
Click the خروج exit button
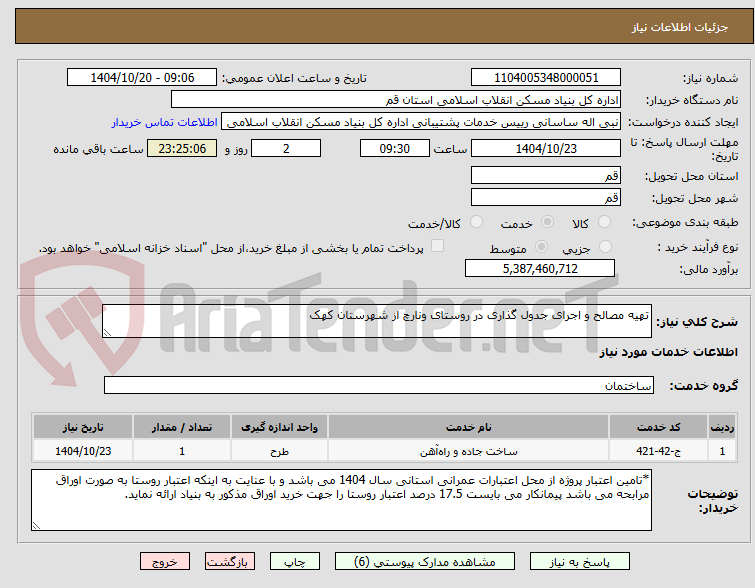tap(165, 562)
